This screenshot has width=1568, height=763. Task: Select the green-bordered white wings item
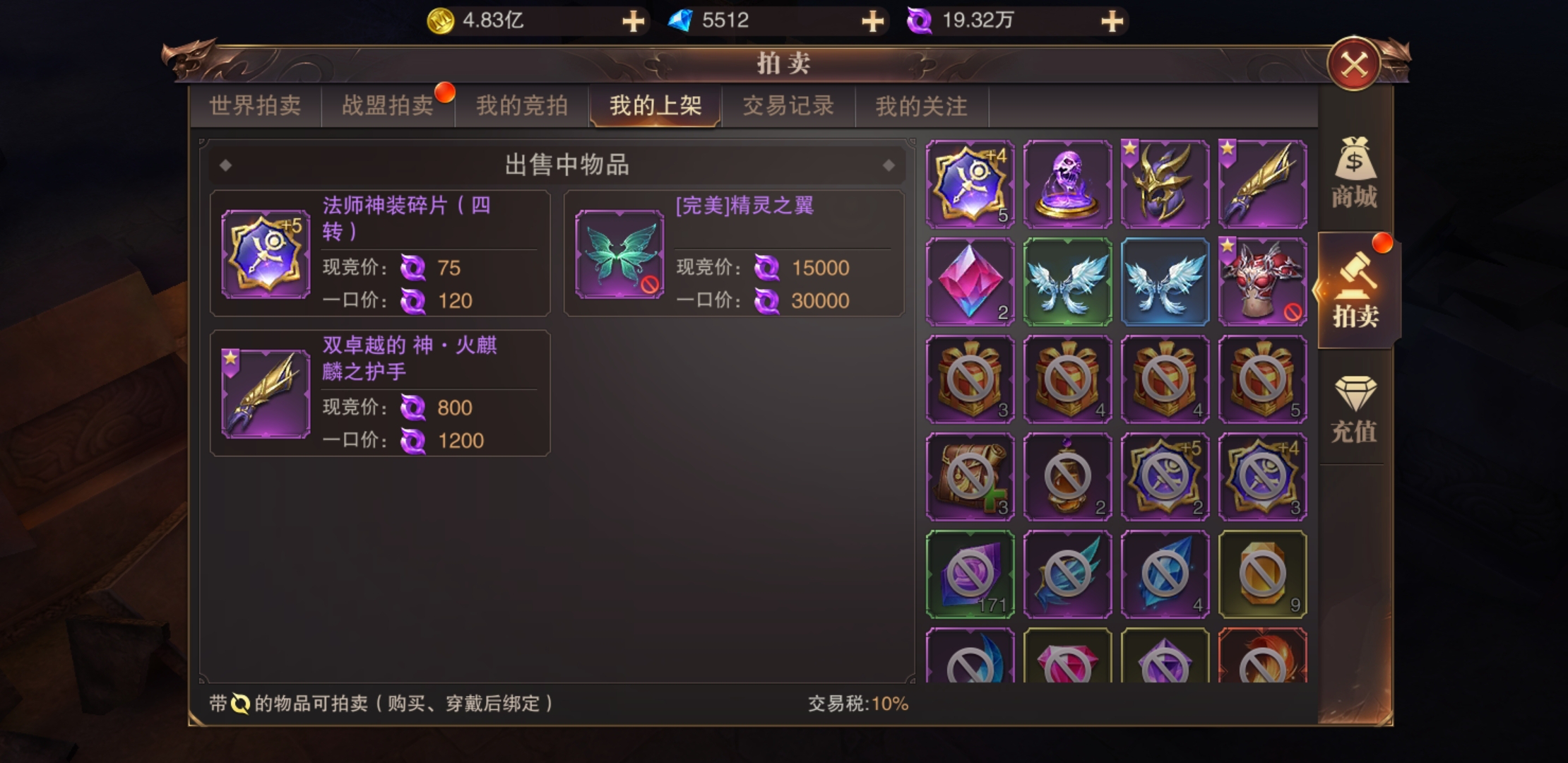click(x=1067, y=282)
